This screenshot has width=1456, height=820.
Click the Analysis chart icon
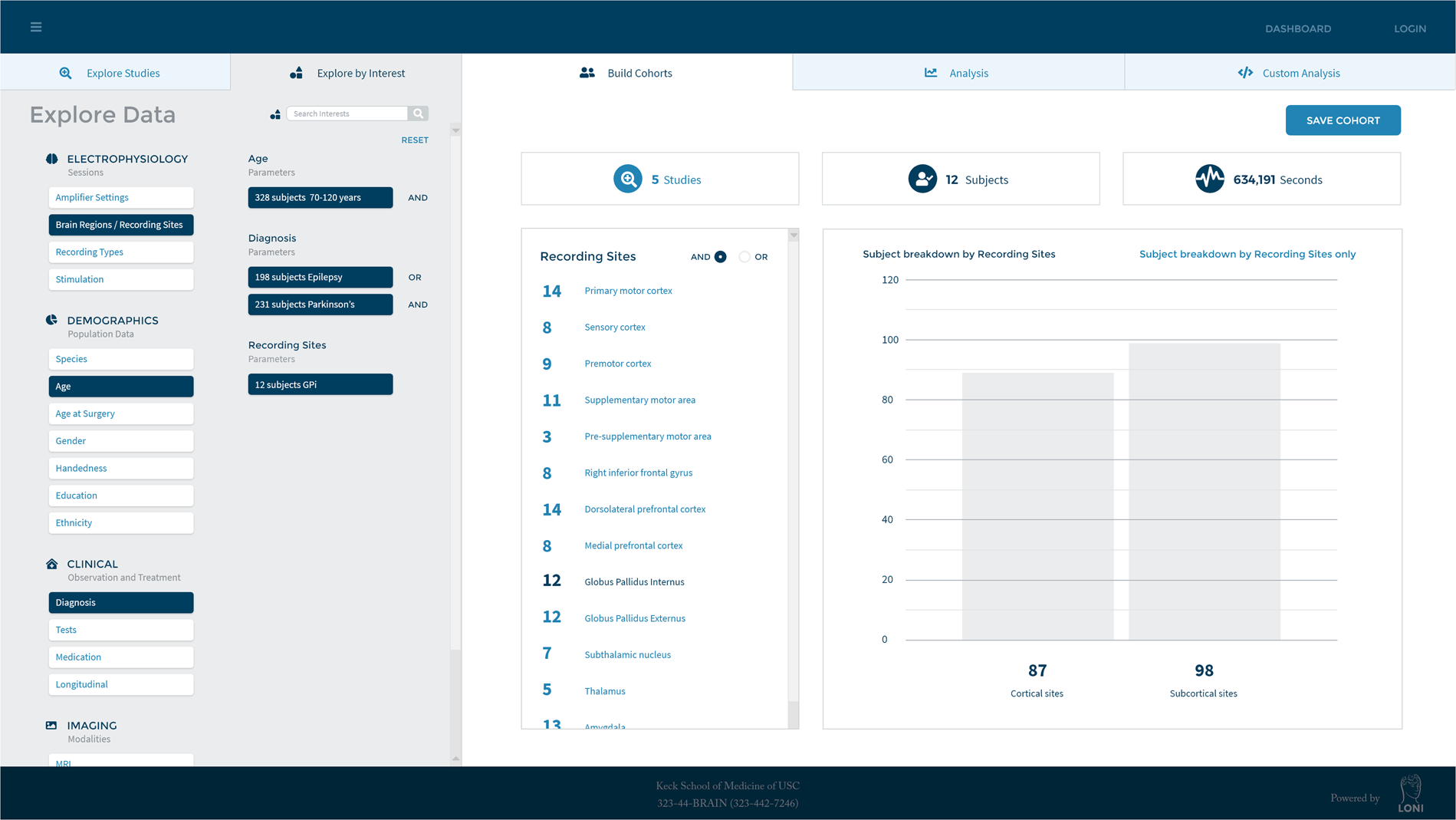tap(931, 73)
